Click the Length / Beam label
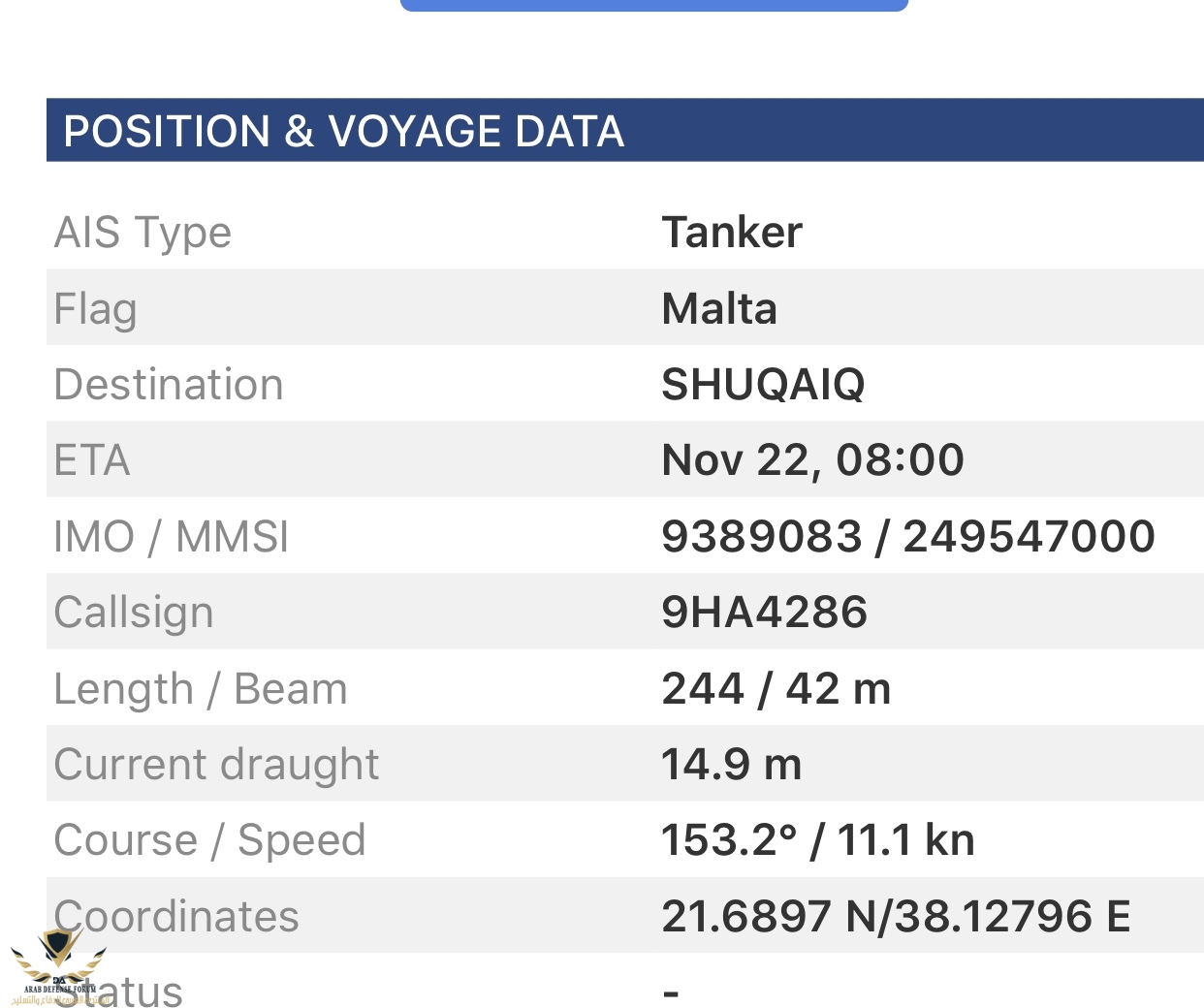Viewport: 1204px width, 1008px height. coord(201,689)
